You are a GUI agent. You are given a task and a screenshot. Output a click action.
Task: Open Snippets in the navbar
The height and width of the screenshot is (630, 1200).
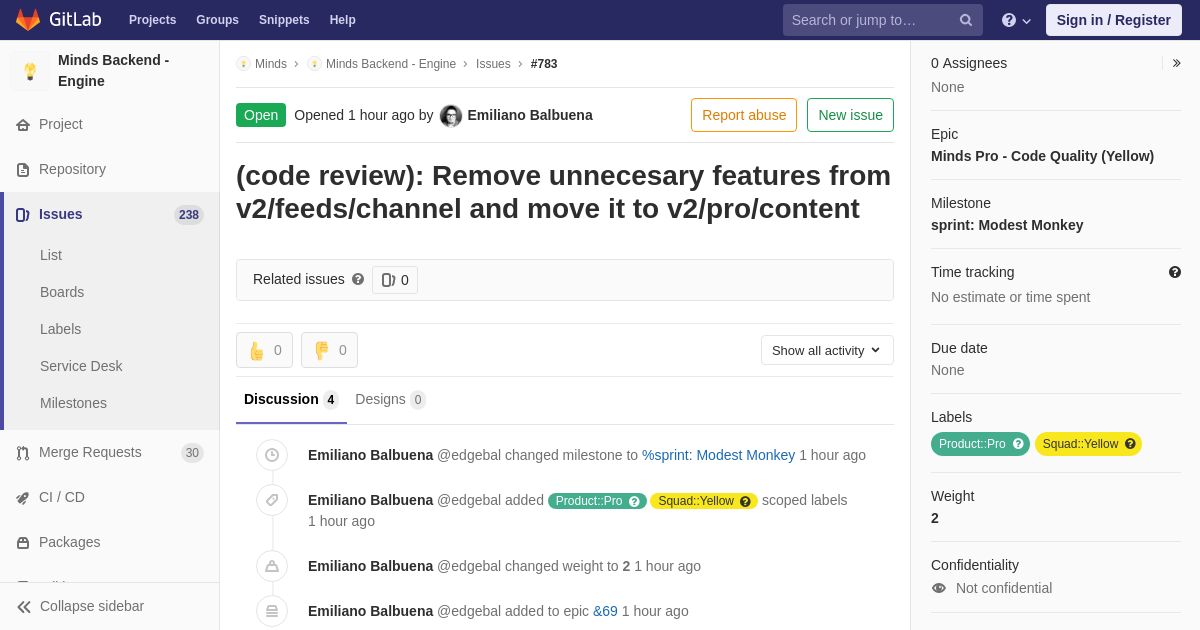click(284, 20)
